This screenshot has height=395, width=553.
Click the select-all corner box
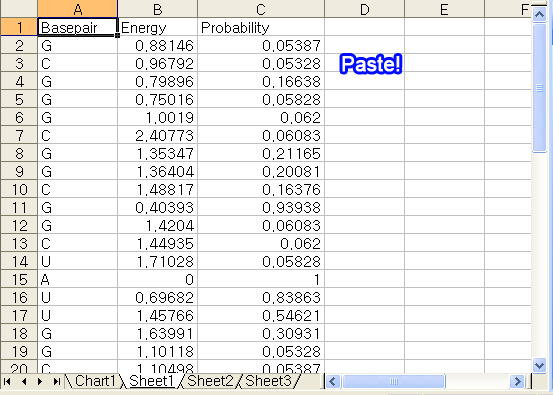pyautogui.click(x=19, y=8)
